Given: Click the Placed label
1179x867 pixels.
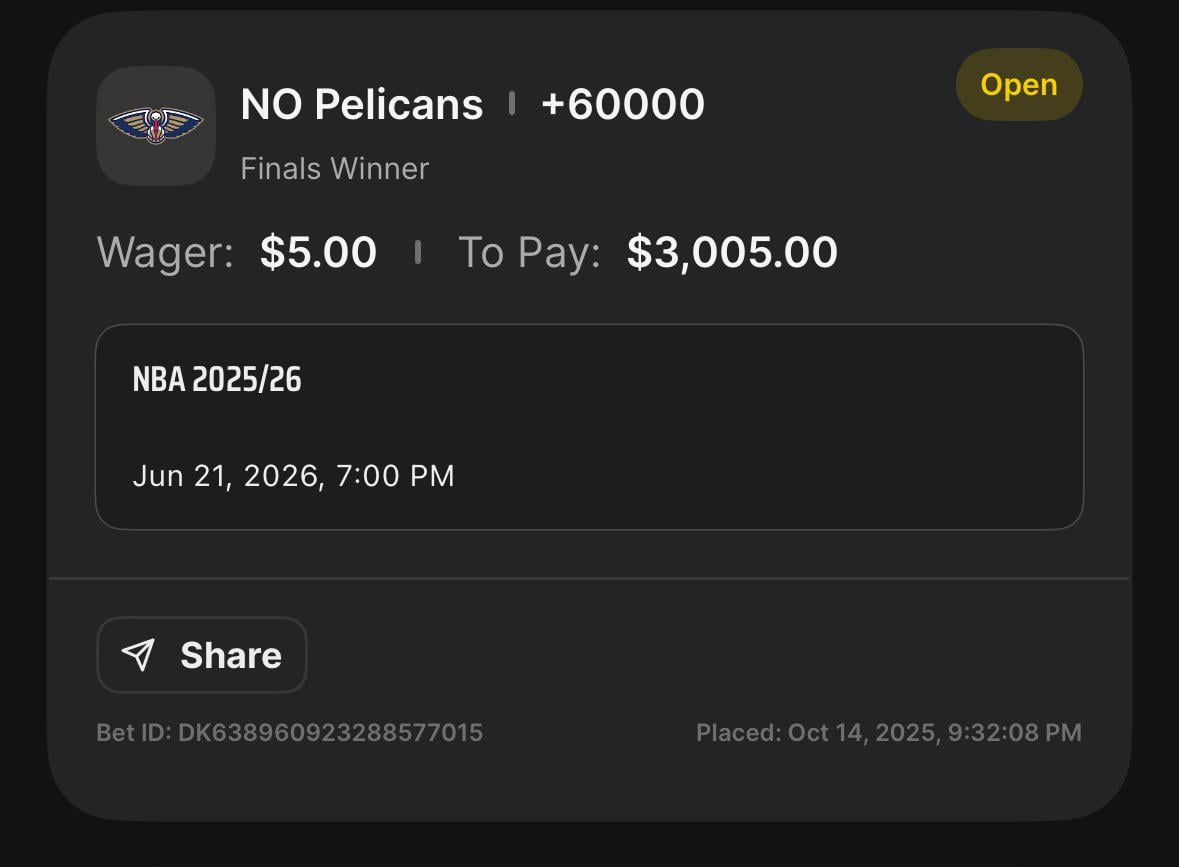Looking at the screenshot, I should [738, 733].
